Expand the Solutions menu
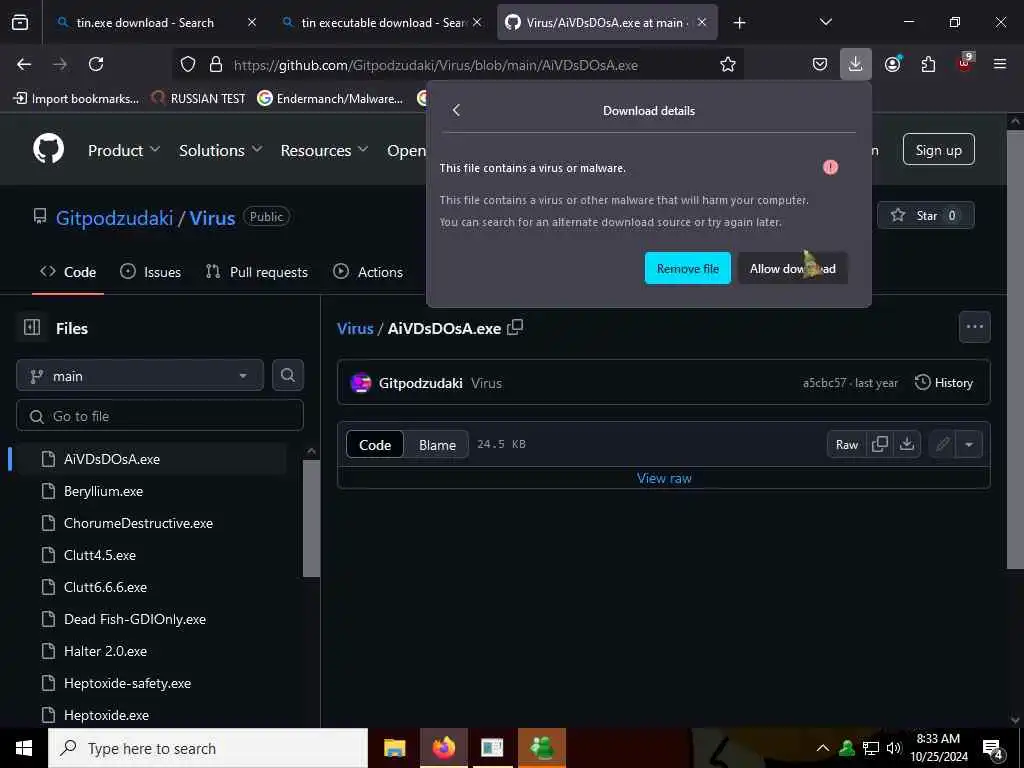1024x768 pixels. 221,150
